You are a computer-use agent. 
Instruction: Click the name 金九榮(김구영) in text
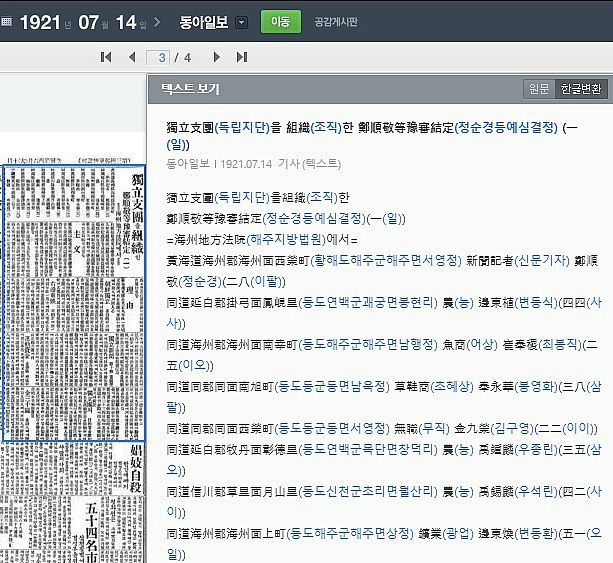coord(494,429)
